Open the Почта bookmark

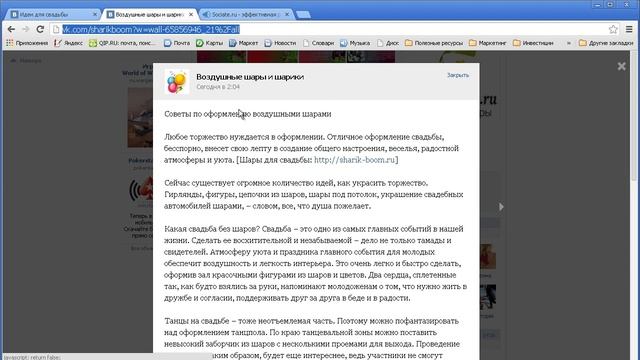177,43
